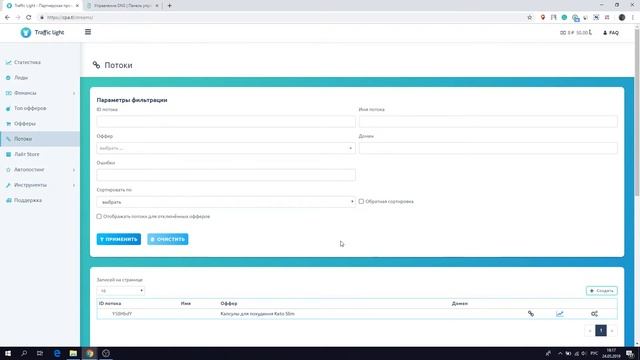Click the browser back arrow

7,18
